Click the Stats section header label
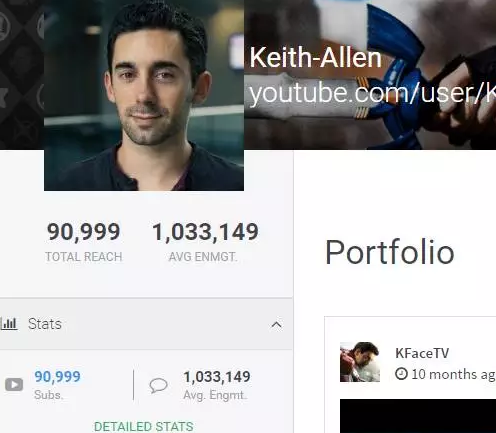This screenshot has height=433, width=496. point(45,324)
